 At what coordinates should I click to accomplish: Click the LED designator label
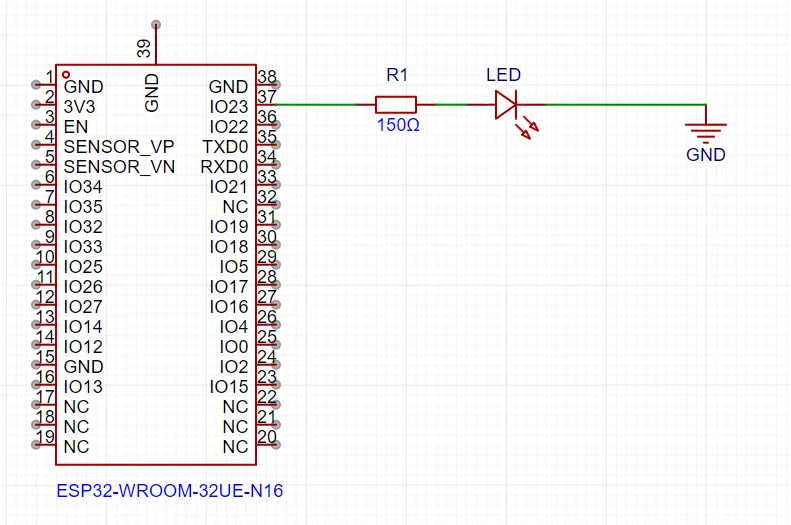tap(503, 75)
